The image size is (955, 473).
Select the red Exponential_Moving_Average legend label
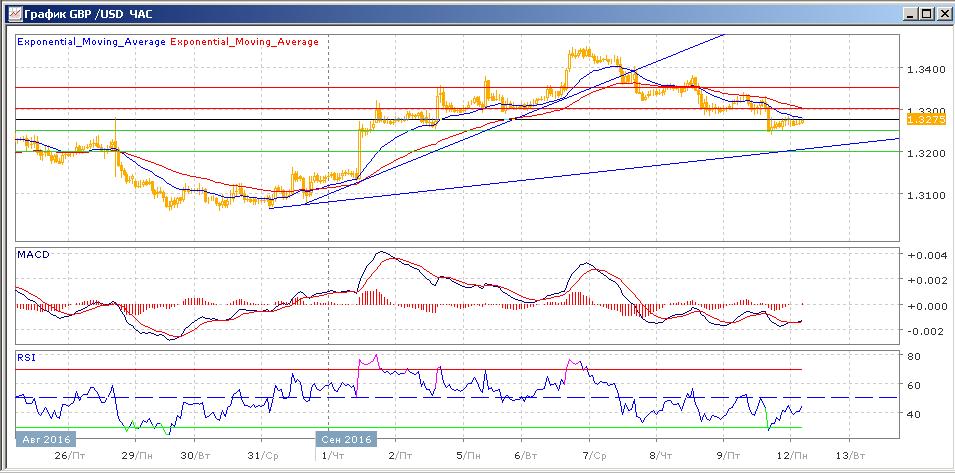[x=244, y=42]
